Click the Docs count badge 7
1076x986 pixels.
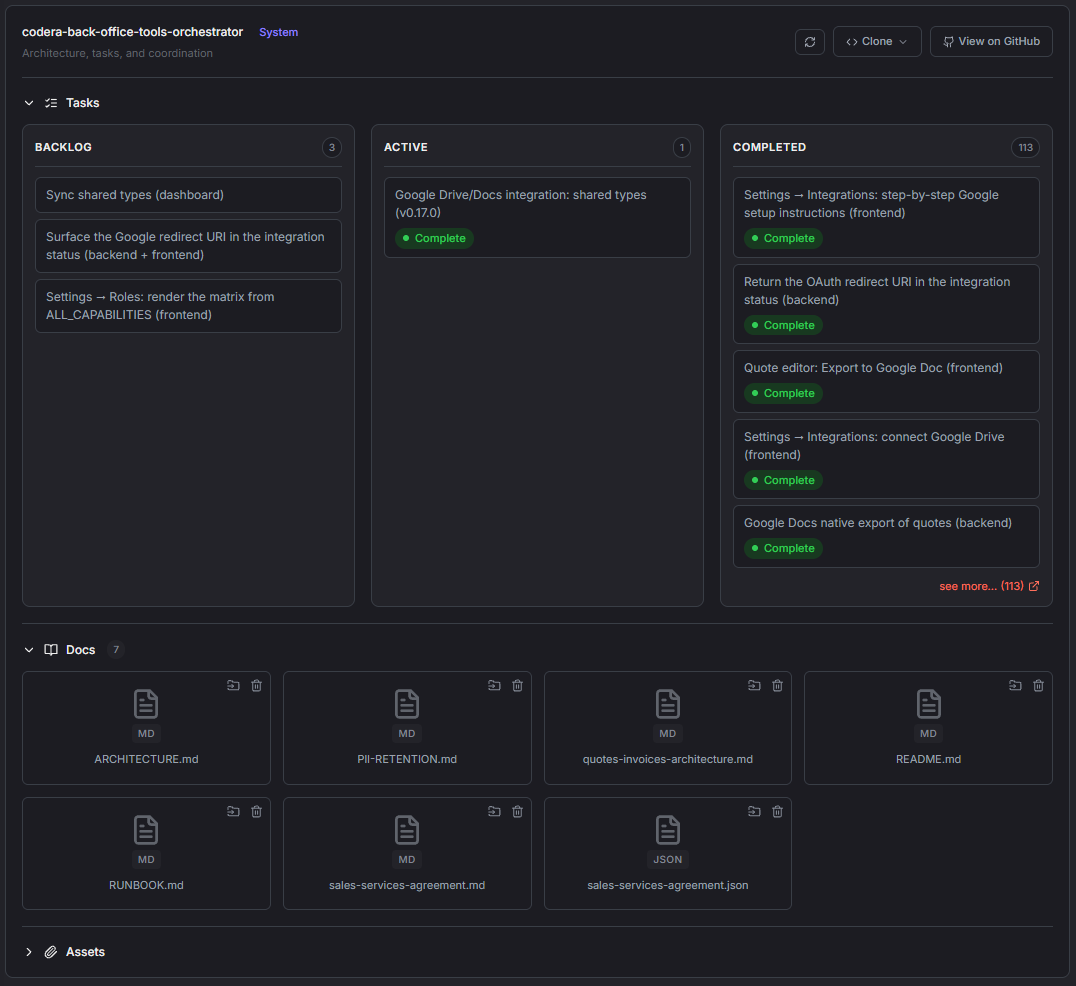tap(116, 650)
